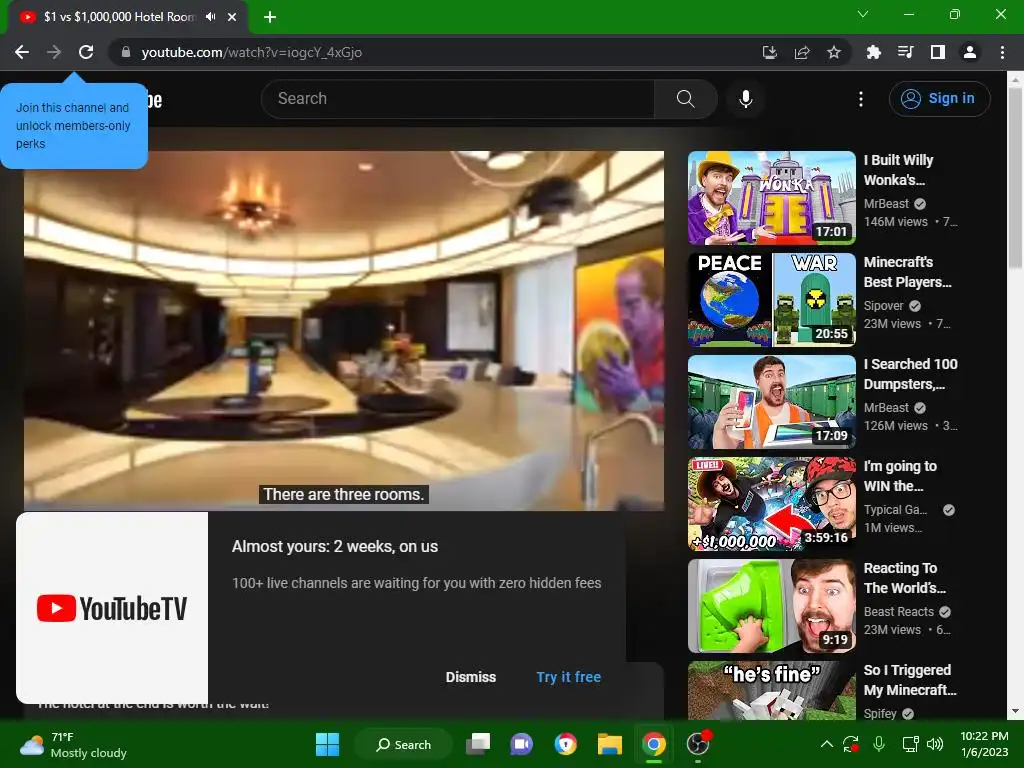Search with your voice microphone button
Screen dimensions: 1024x768
click(746, 99)
